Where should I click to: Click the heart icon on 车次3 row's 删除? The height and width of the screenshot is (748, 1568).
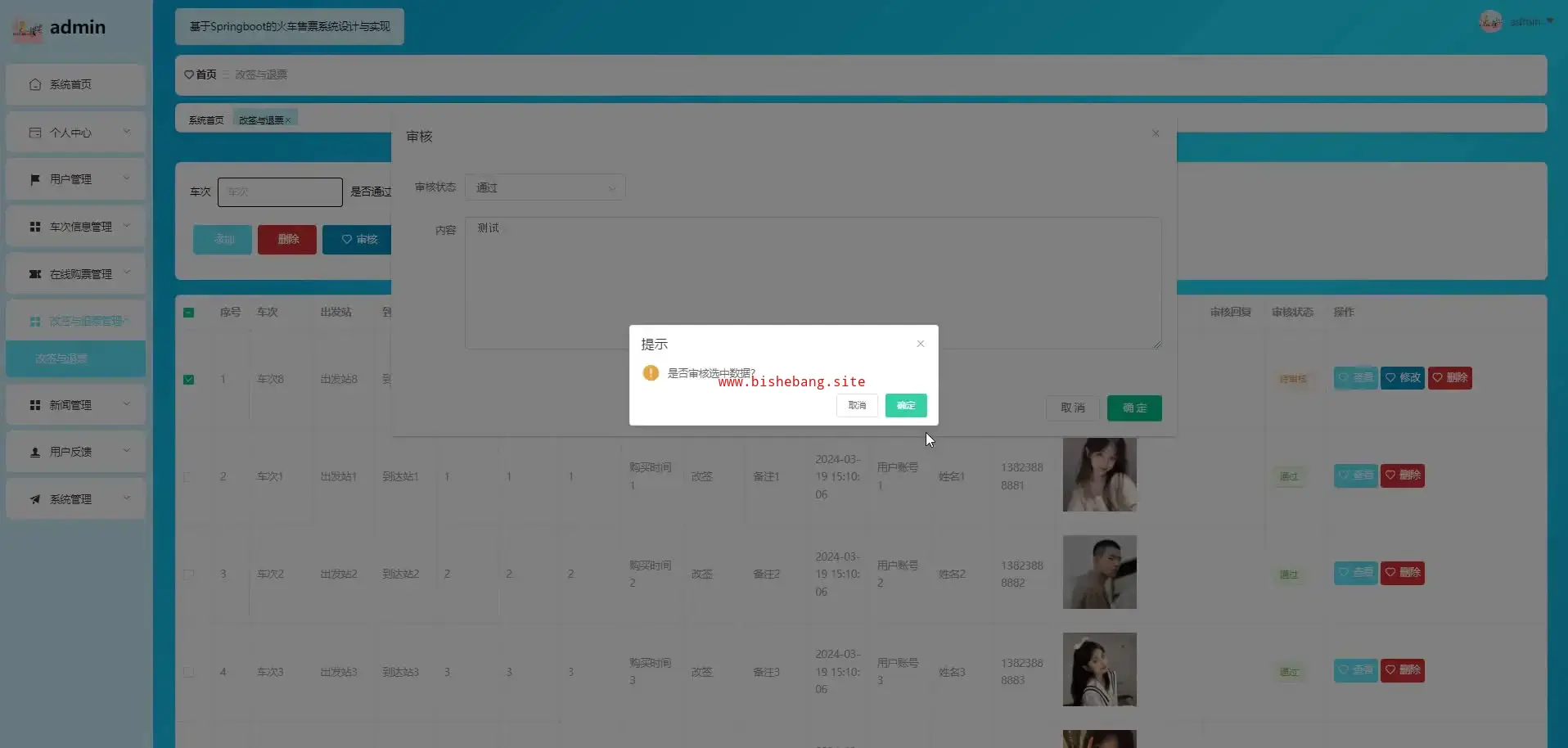click(x=1390, y=669)
